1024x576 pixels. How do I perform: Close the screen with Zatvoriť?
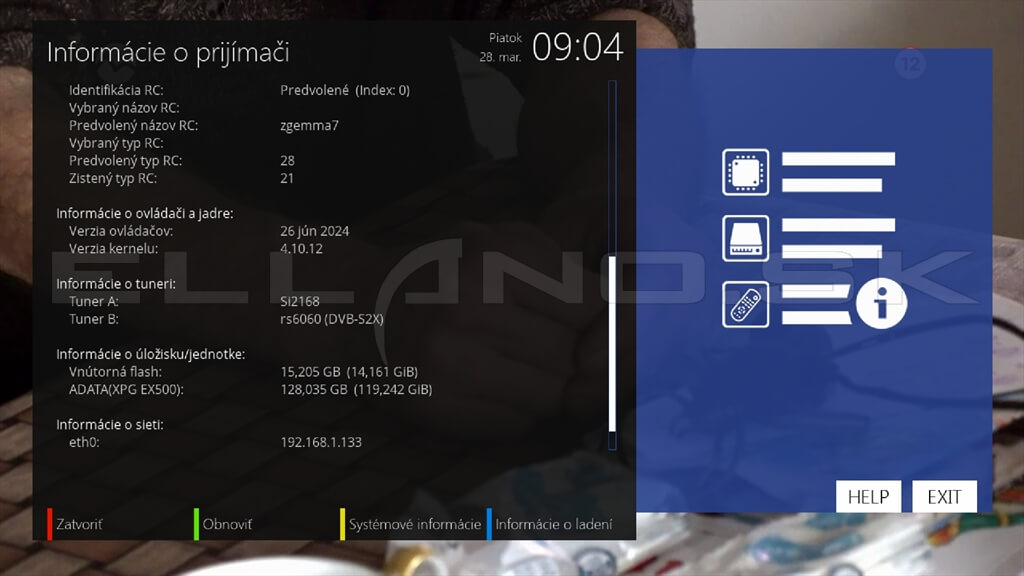pyautogui.click(x=79, y=524)
